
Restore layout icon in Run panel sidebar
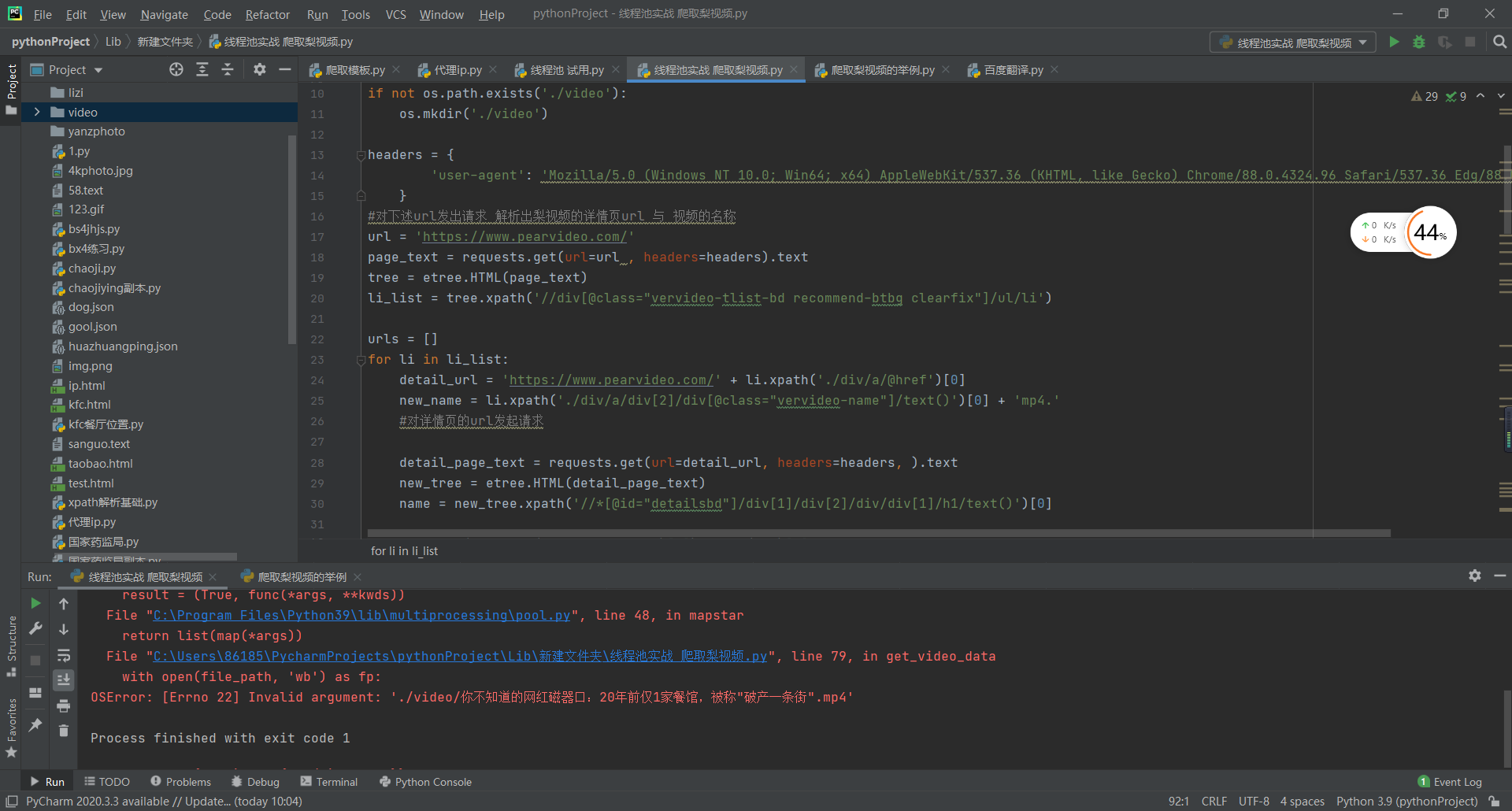coord(35,693)
